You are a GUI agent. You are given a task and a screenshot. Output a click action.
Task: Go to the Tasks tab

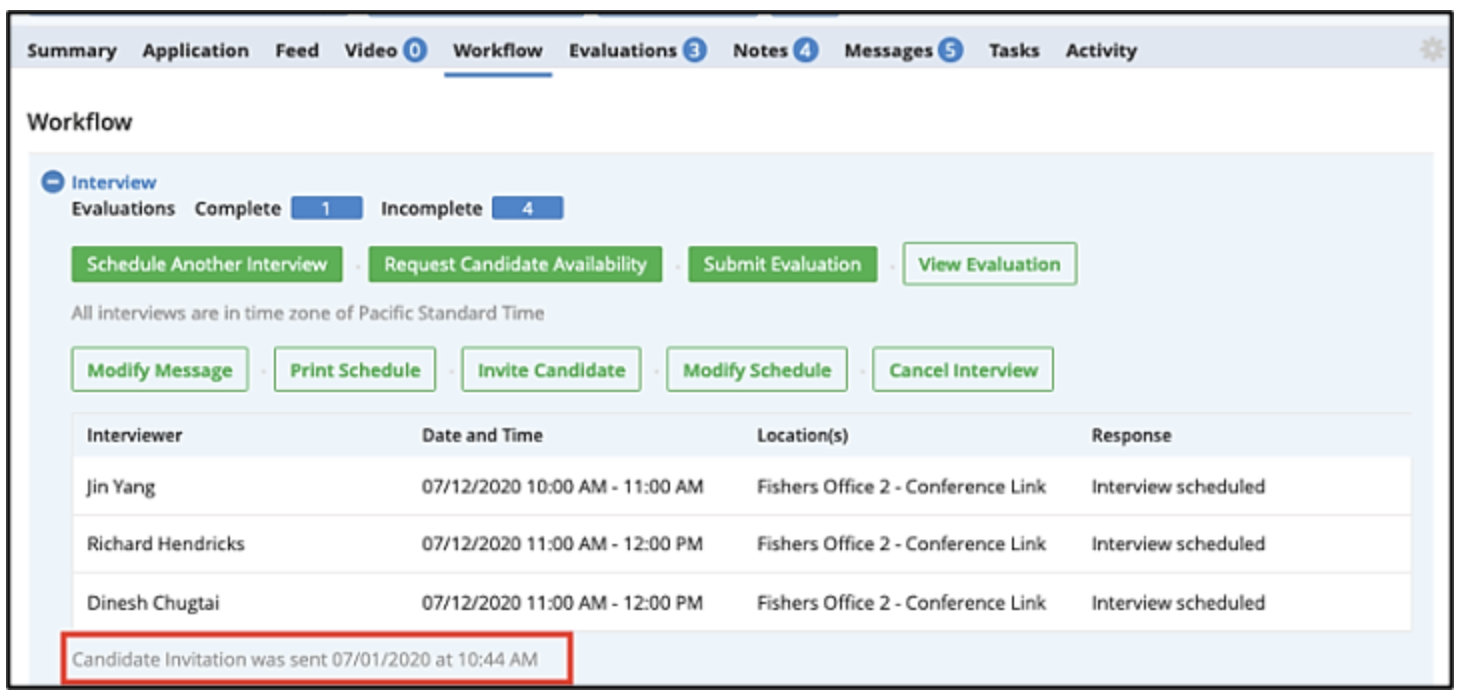coord(1014,50)
